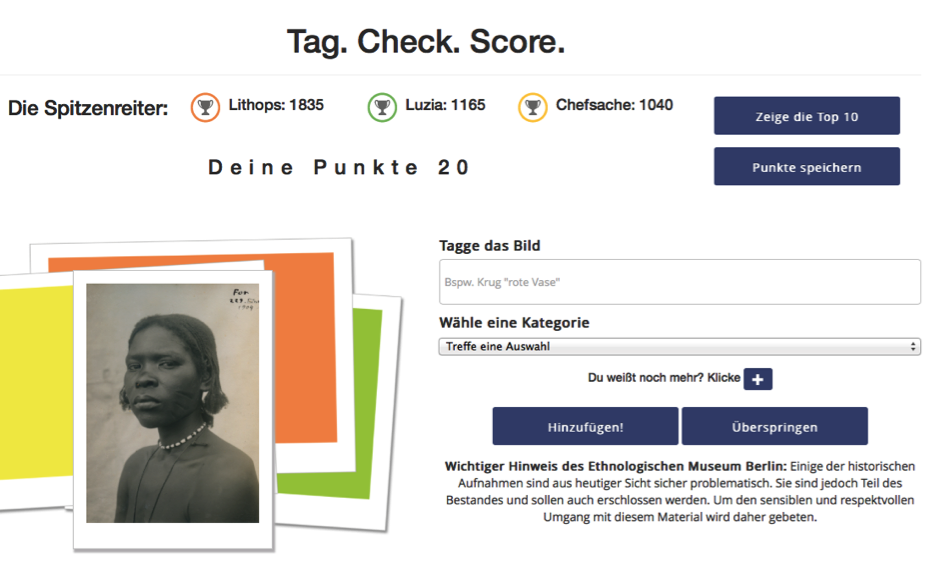Image resolution: width=945 pixels, height=562 pixels.
Task: Show the top 10 leaderboard
Action: [x=806, y=116]
